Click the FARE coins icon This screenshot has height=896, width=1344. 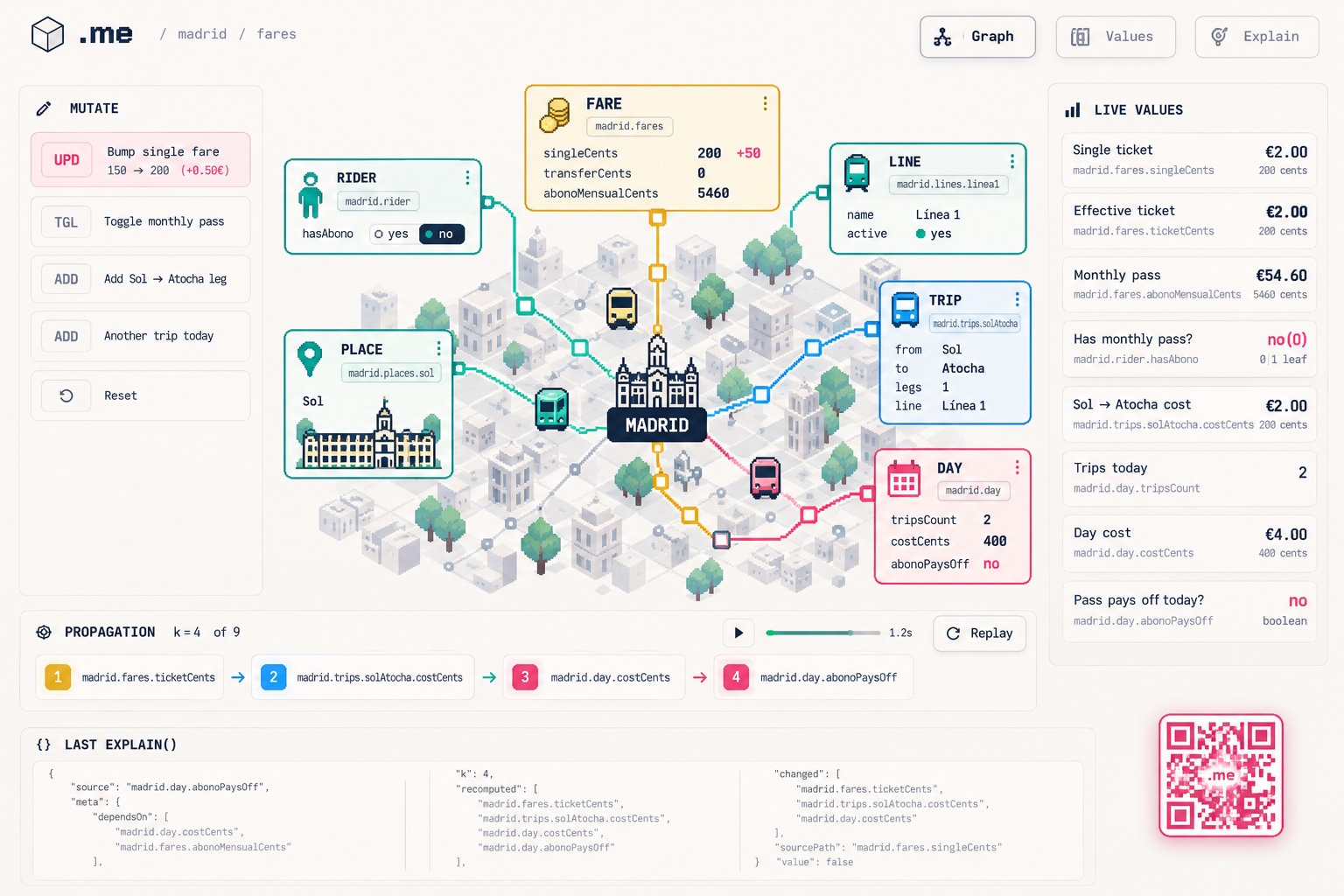click(x=555, y=115)
